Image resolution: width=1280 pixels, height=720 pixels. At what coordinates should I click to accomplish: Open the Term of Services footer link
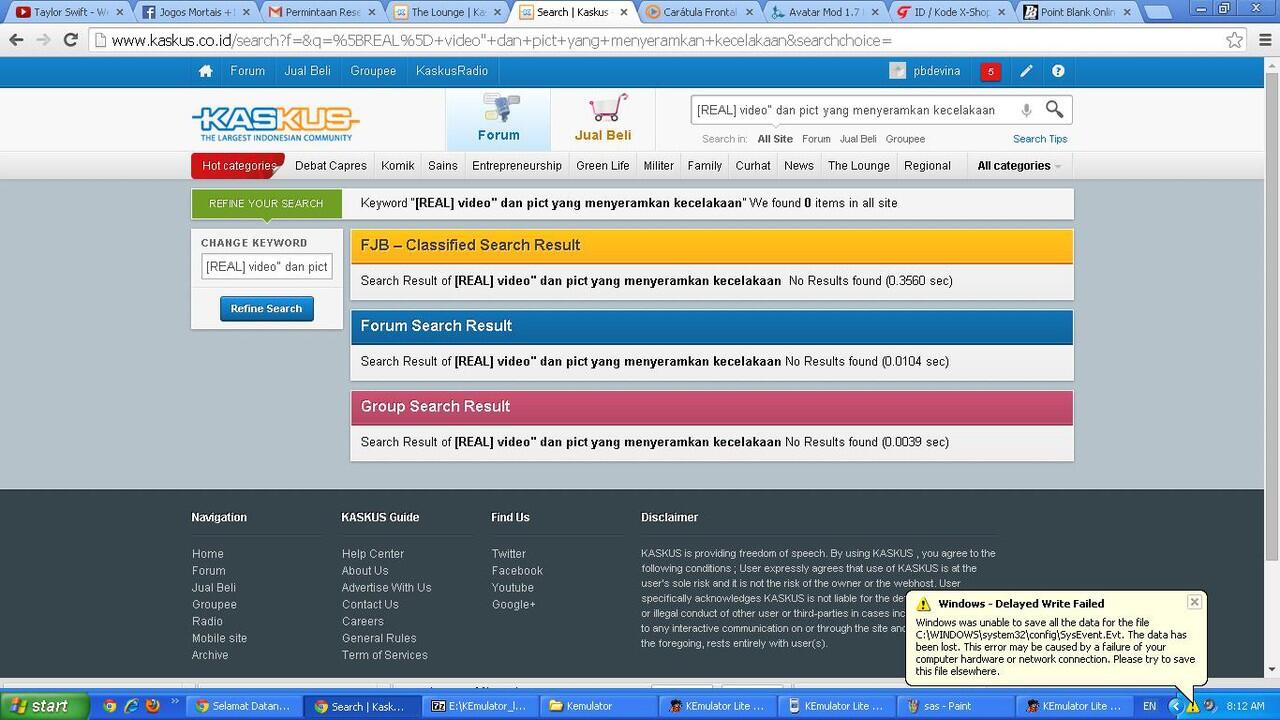[x=385, y=655]
